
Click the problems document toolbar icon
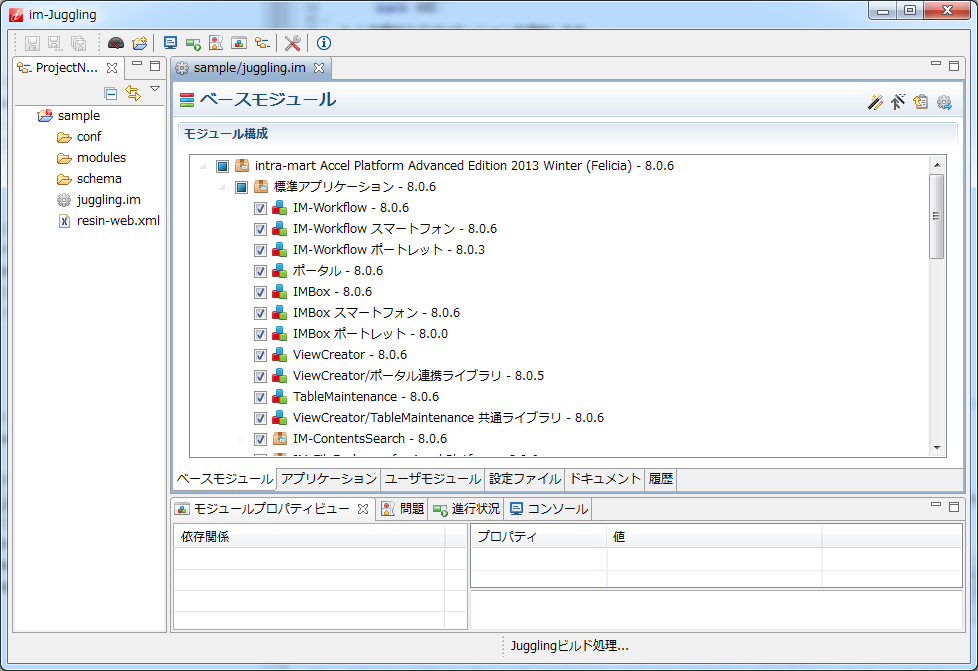tap(216, 43)
